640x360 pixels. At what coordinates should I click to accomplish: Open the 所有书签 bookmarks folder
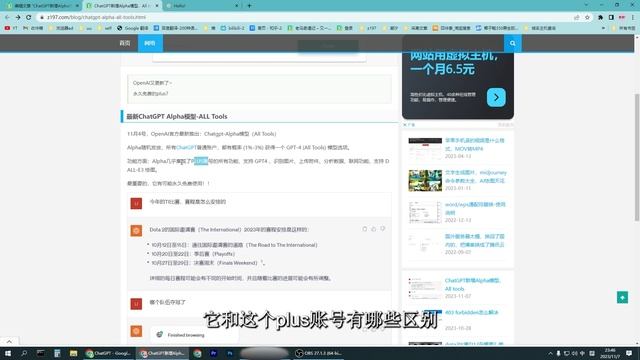coord(624,28)
